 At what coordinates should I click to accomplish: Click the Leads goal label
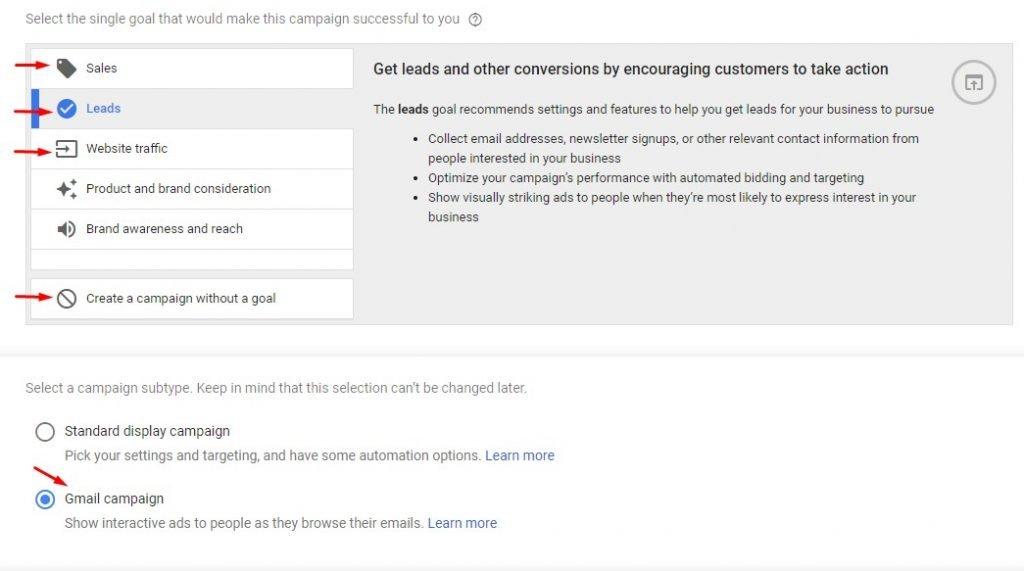point(103,108)
